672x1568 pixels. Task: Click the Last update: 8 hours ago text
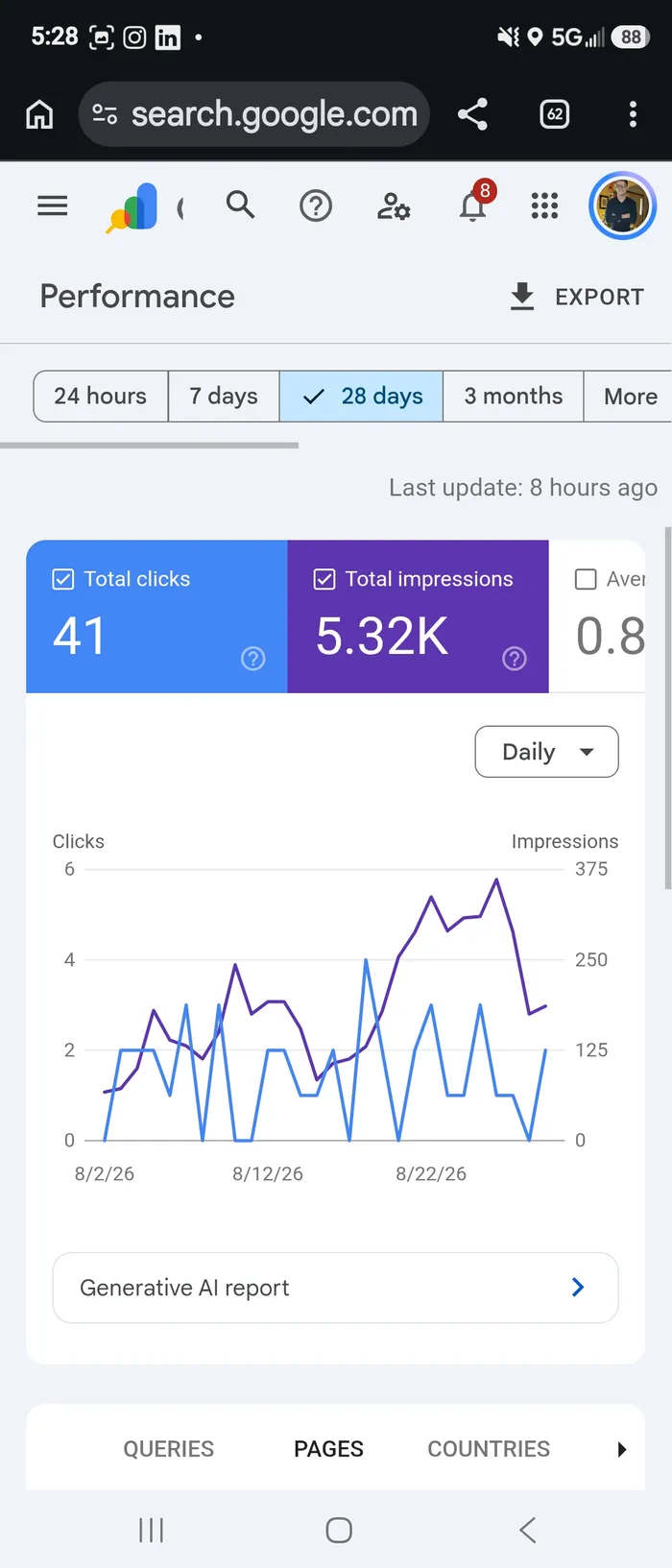tap(523, 488)
